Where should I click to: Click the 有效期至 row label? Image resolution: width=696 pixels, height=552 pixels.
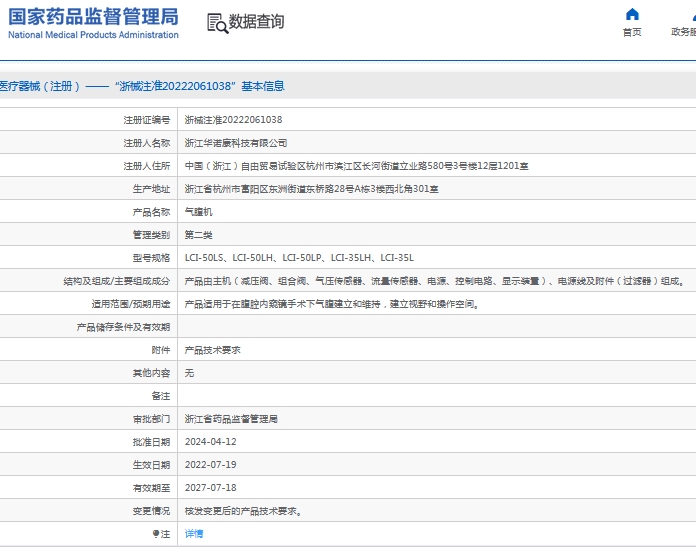point(151,488)
